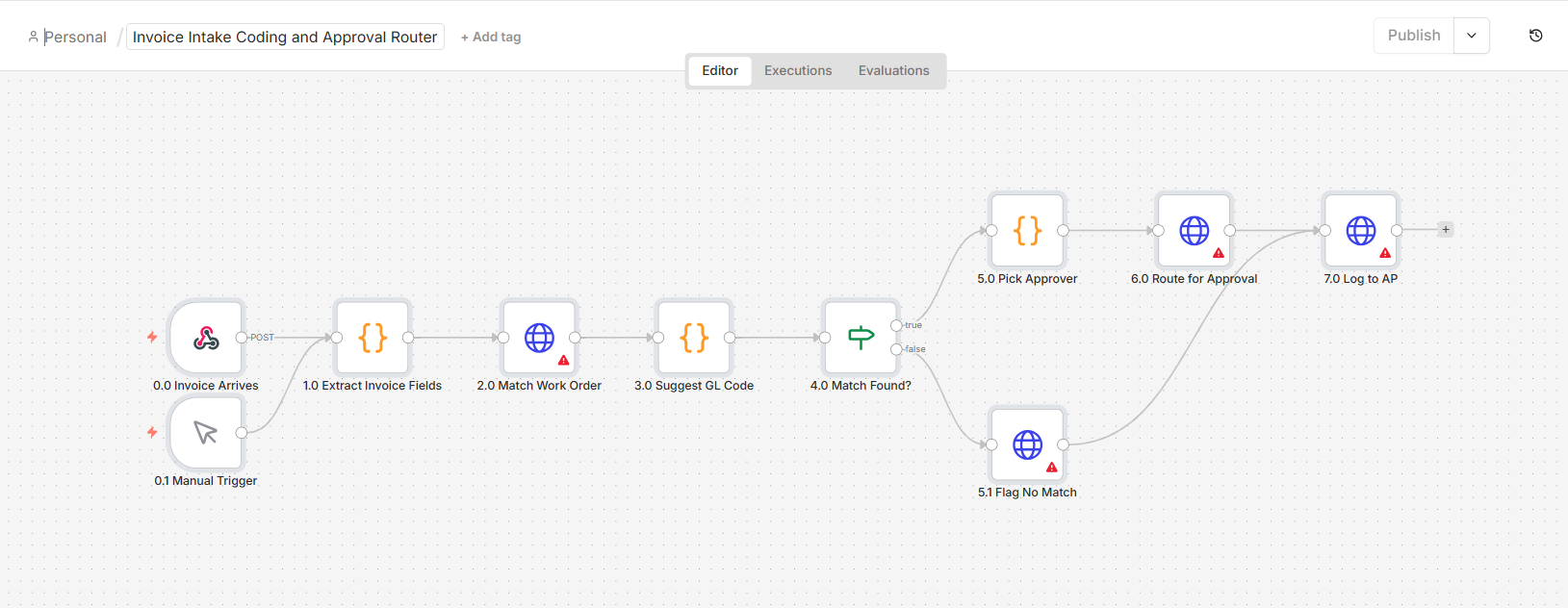This screenshot has width=1568, height=608.
Task: Click warning triangle on 7.0 Log to AP
Action: pyautogui.click(x=1385, y=254)
